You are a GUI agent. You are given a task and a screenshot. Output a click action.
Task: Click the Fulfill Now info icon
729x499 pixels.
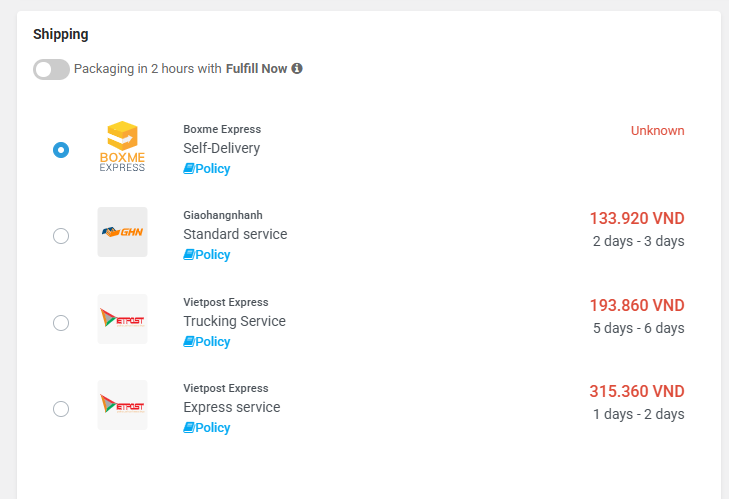[x=297, y=69]
